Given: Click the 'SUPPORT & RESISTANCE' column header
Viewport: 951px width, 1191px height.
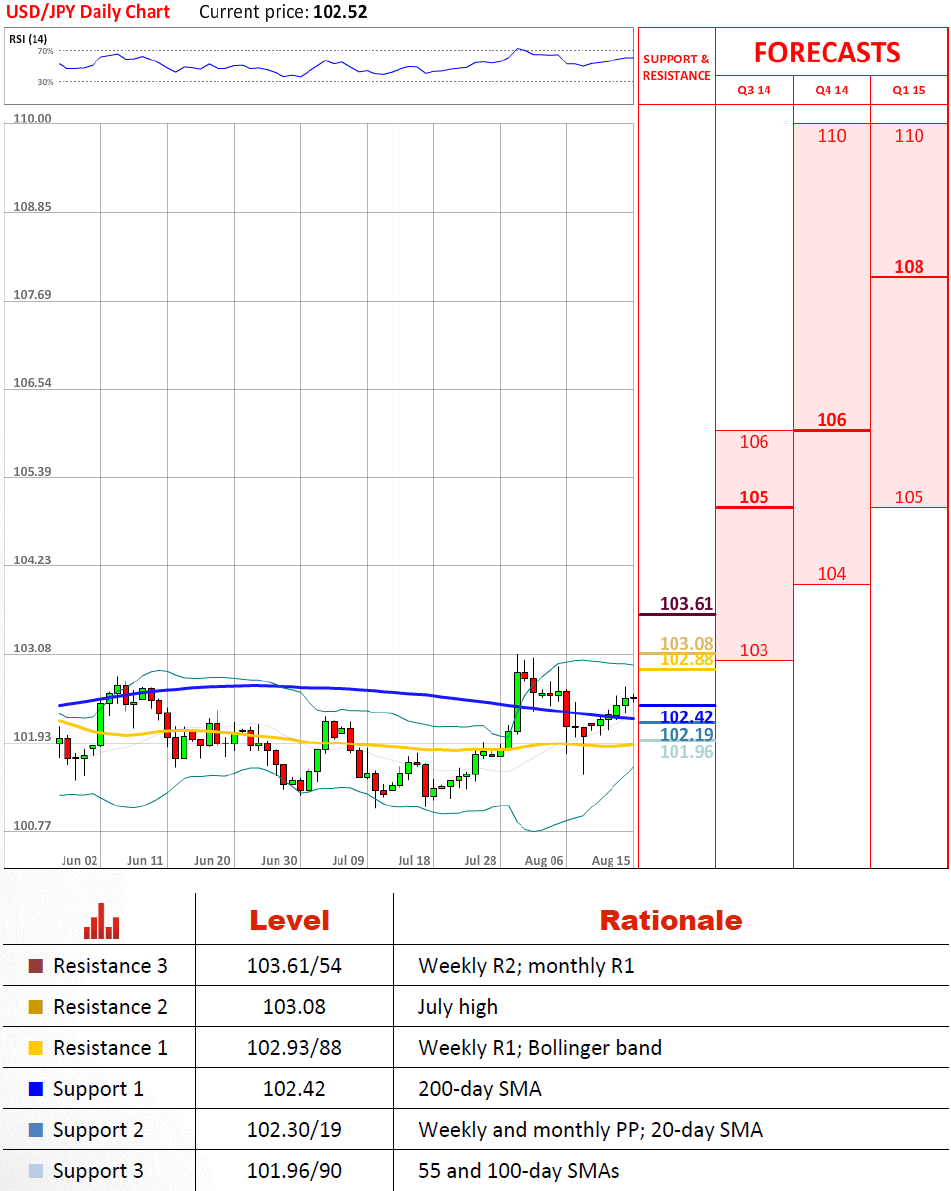Looking at the screenshot, I should tap(676, 67).
